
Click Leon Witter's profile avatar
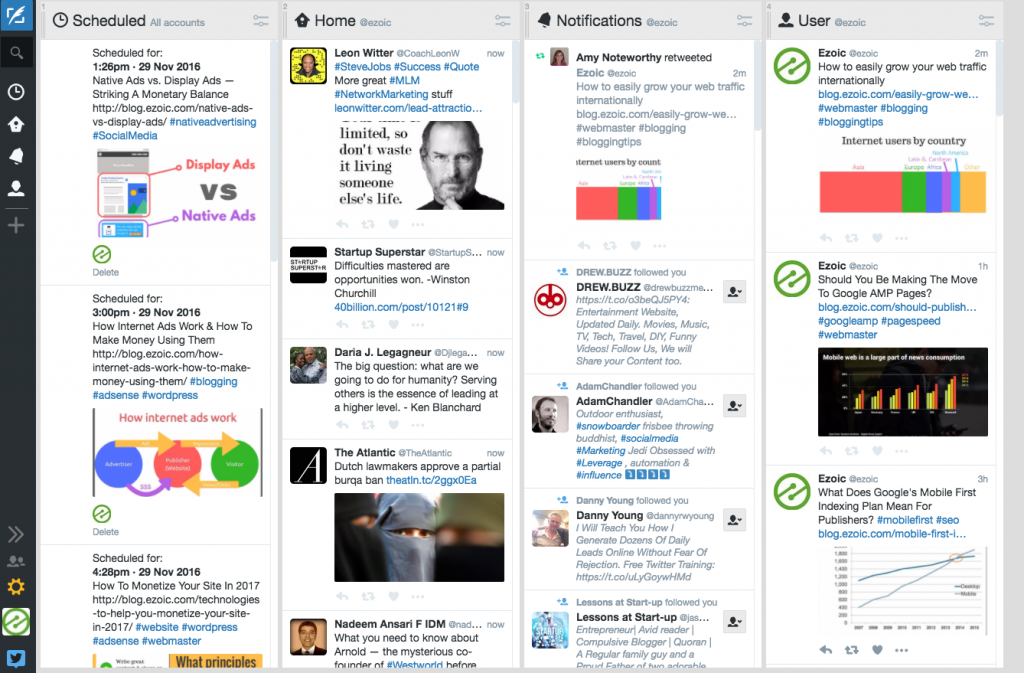click(x=308, y=65)
